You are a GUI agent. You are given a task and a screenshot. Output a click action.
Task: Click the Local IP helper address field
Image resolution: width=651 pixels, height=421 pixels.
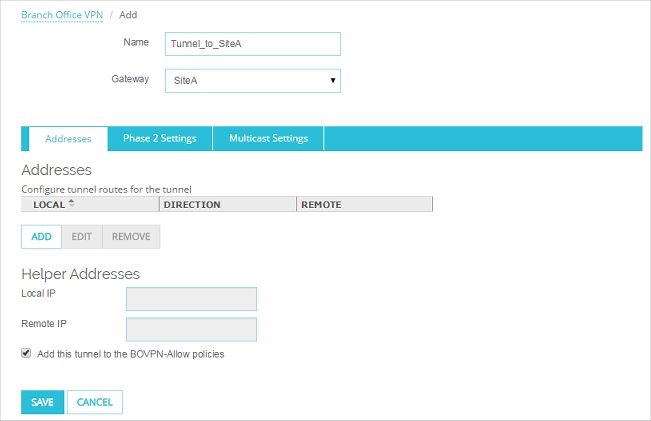[191, 299]
